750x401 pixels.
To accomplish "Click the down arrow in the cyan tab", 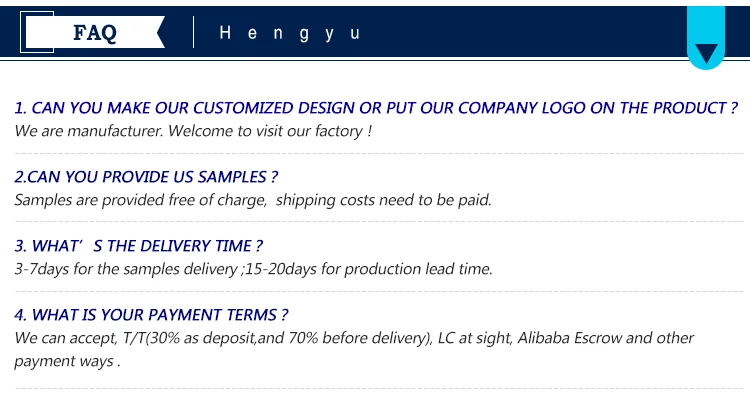I will click(x=706, y=53).
